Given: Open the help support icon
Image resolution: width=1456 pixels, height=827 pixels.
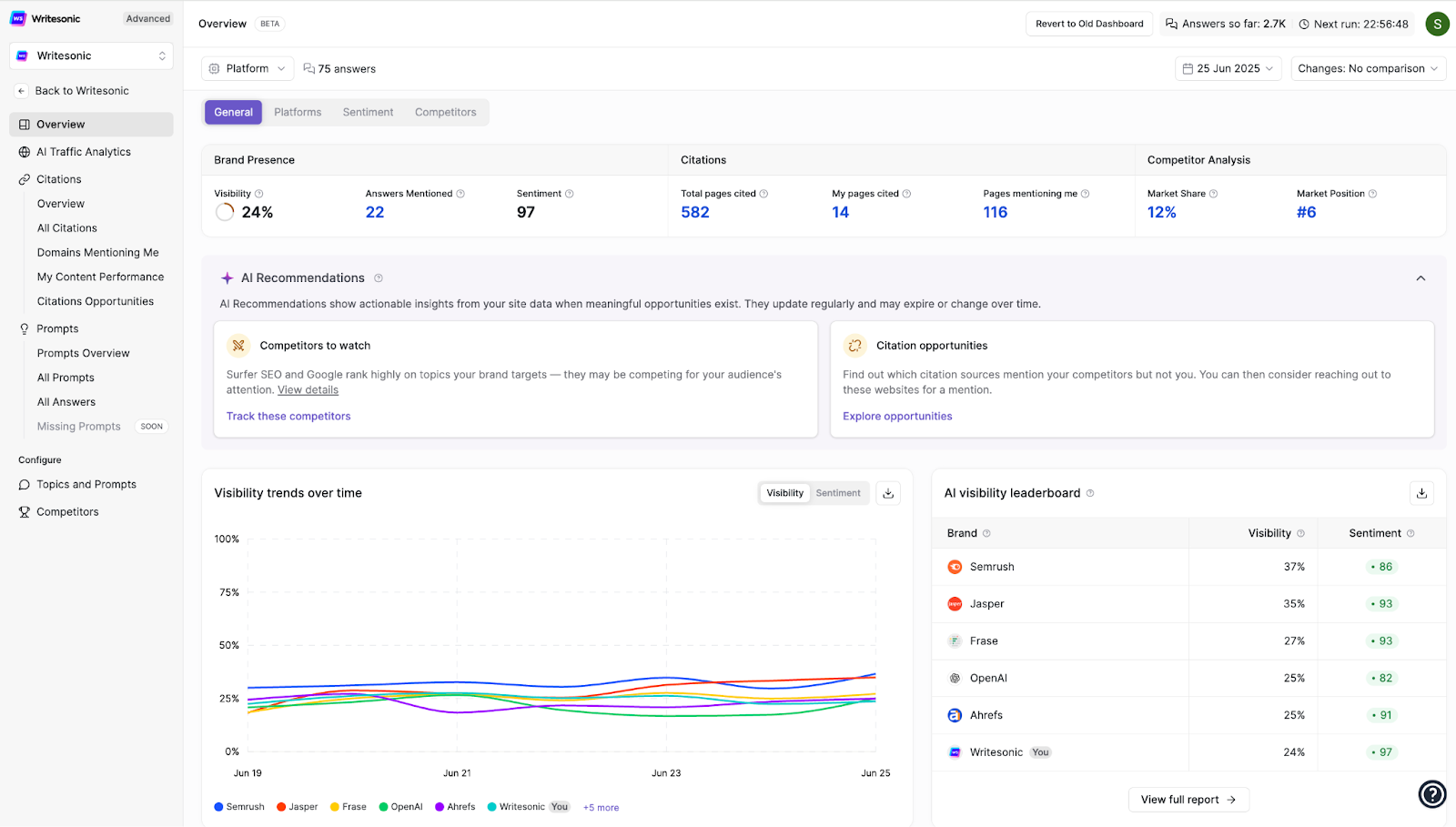Looking at the screenshot, I should click(1432, 794).
